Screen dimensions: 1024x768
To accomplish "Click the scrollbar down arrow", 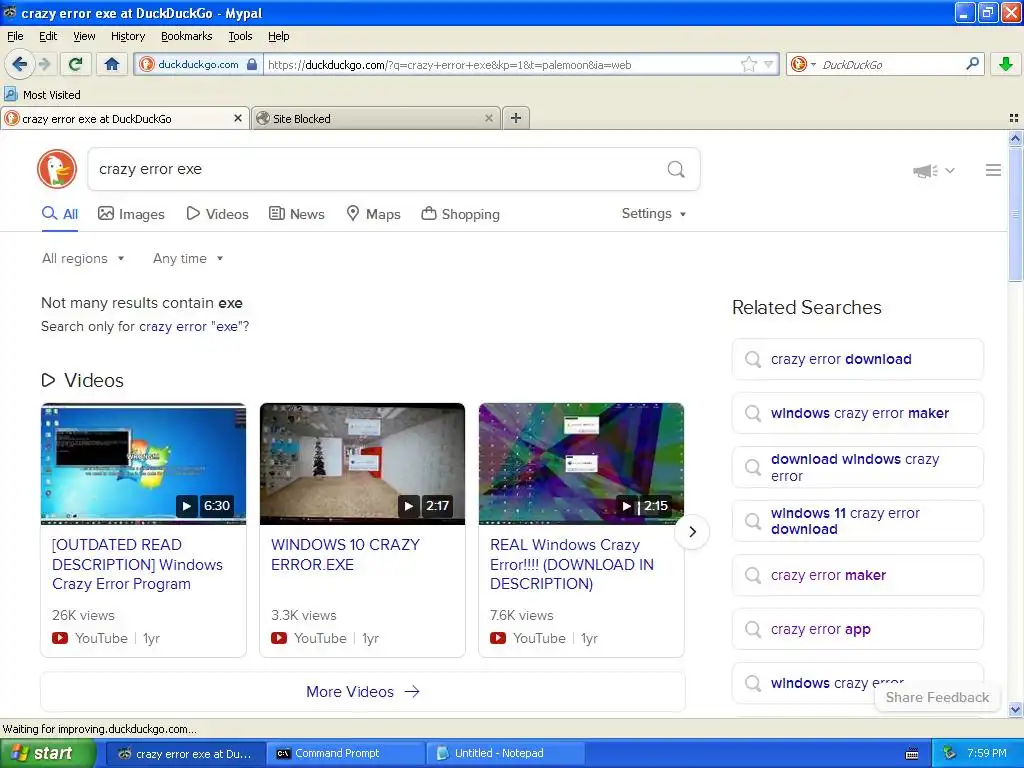I will point(1015,709).
